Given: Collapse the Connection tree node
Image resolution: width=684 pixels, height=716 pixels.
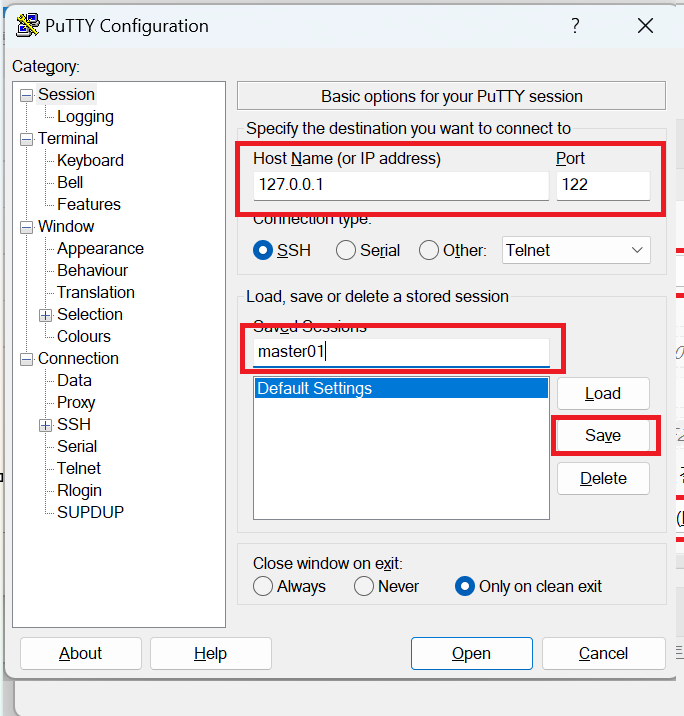Looking at the screenshot, I should tap(26, 360).
